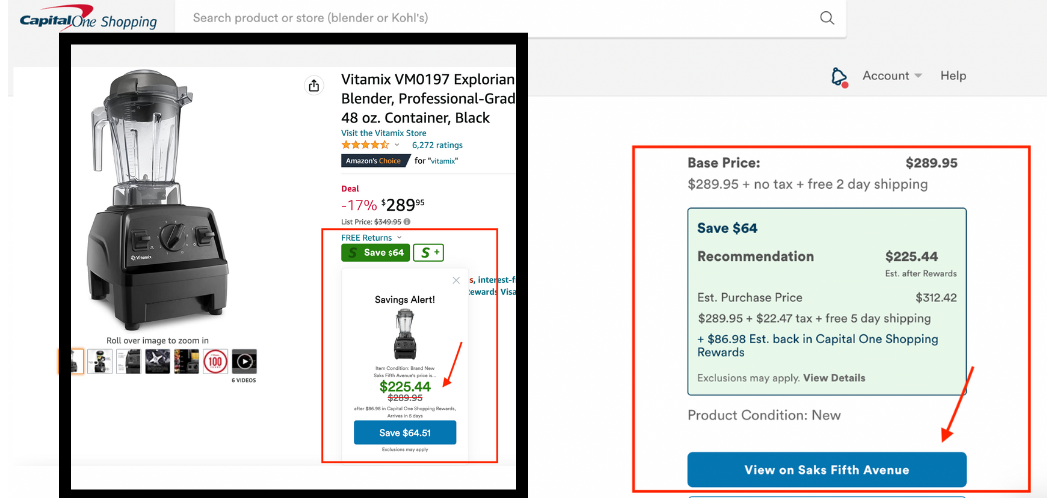Viewport: 1047px width, 498px height.
Task: Expand the FREE Returns chevron
Action: pos(399,238)
